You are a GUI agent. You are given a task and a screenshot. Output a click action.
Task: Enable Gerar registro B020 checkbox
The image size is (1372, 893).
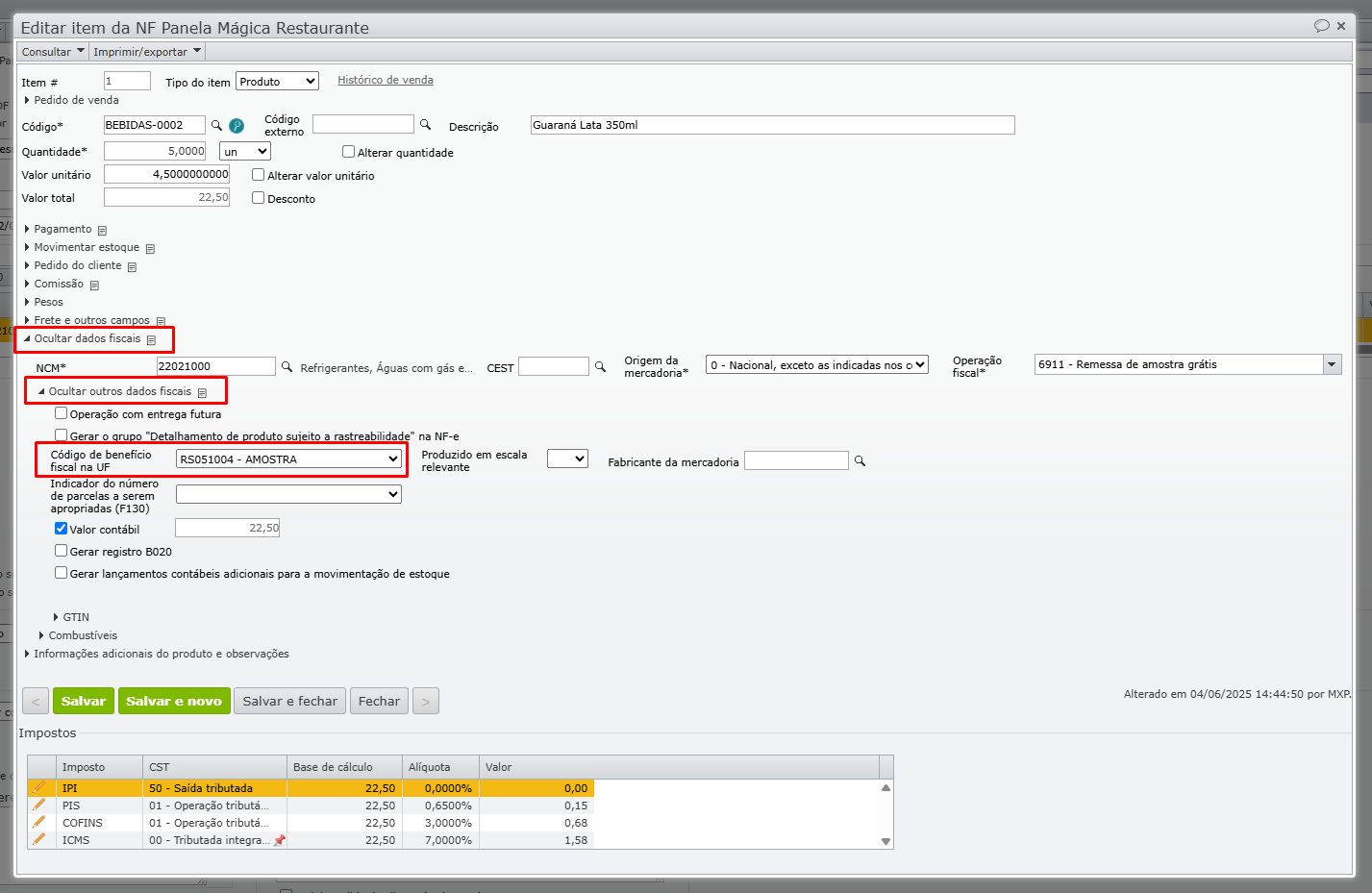(x=62, y=551)
